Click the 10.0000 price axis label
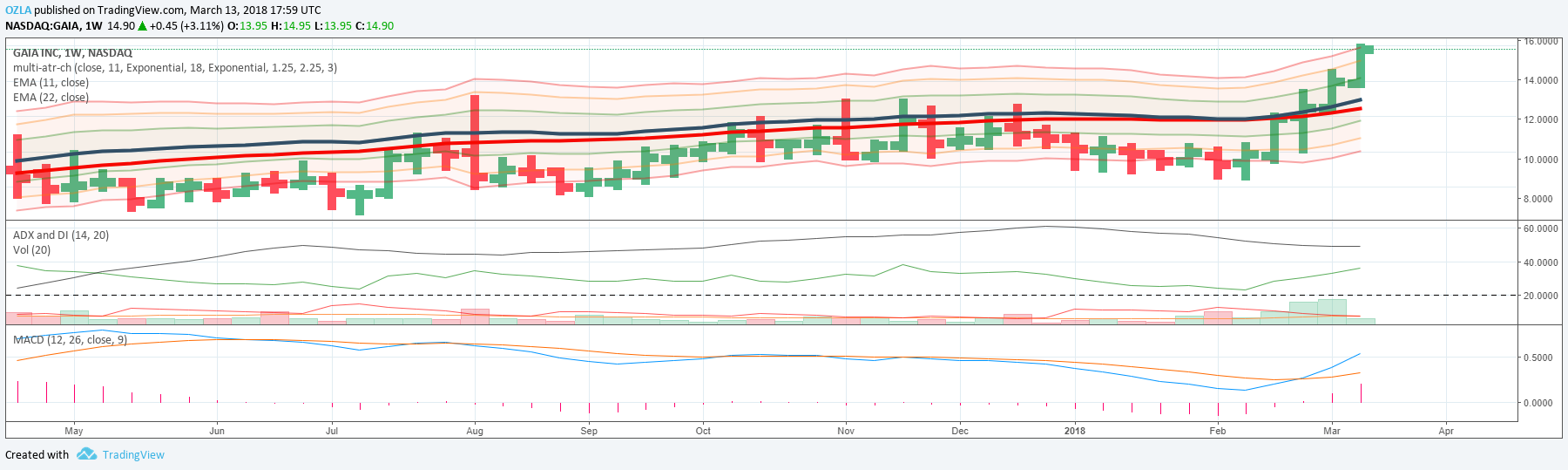The height and width of the screenshot is (470, 1568). pos(1541,160)
